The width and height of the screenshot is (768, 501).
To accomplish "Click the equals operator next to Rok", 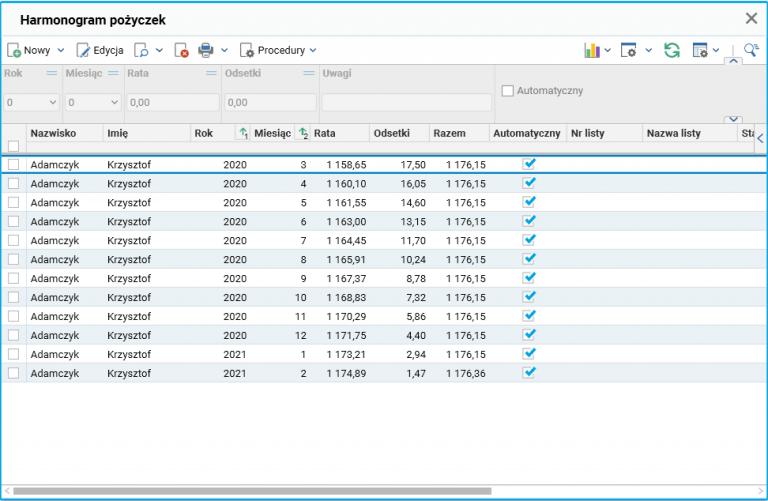I will click(x=51, y=73).
